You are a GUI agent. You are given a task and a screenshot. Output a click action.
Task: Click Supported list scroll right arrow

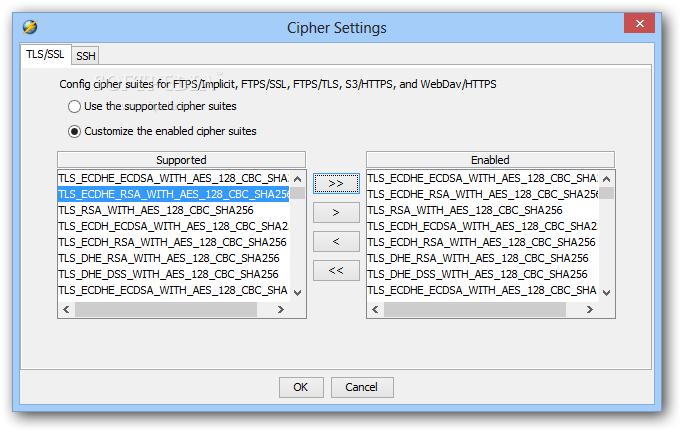[281, 309]
